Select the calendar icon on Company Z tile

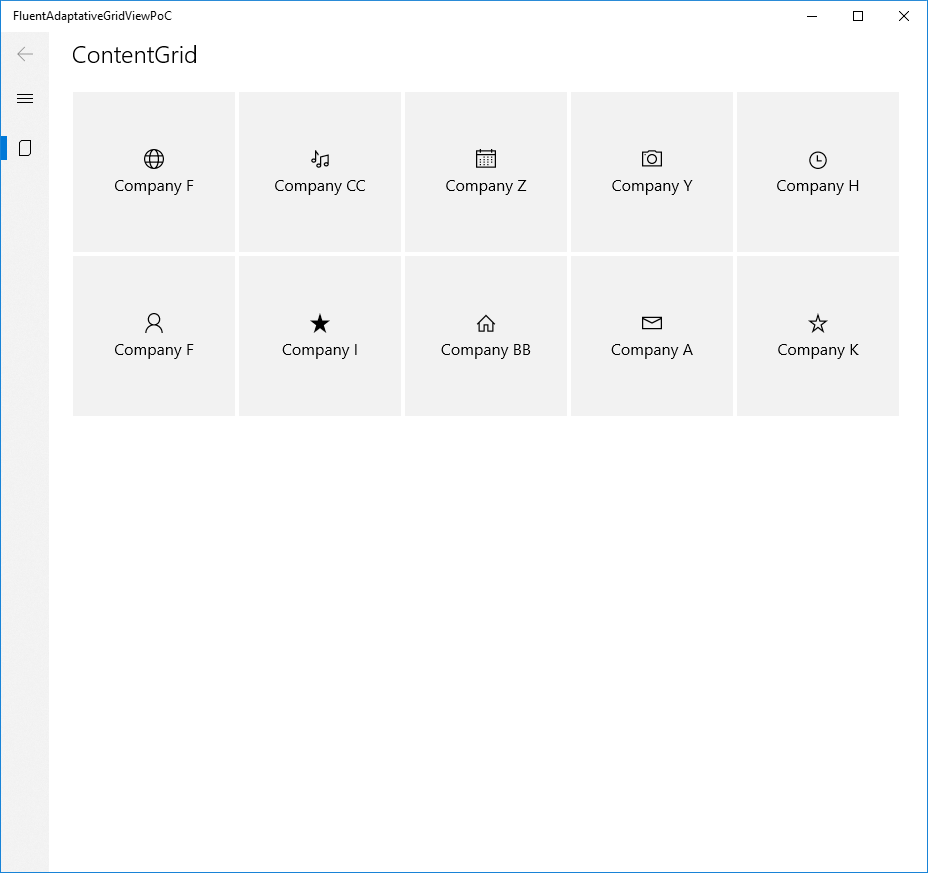pyautogui.click(x=485, y=158)
